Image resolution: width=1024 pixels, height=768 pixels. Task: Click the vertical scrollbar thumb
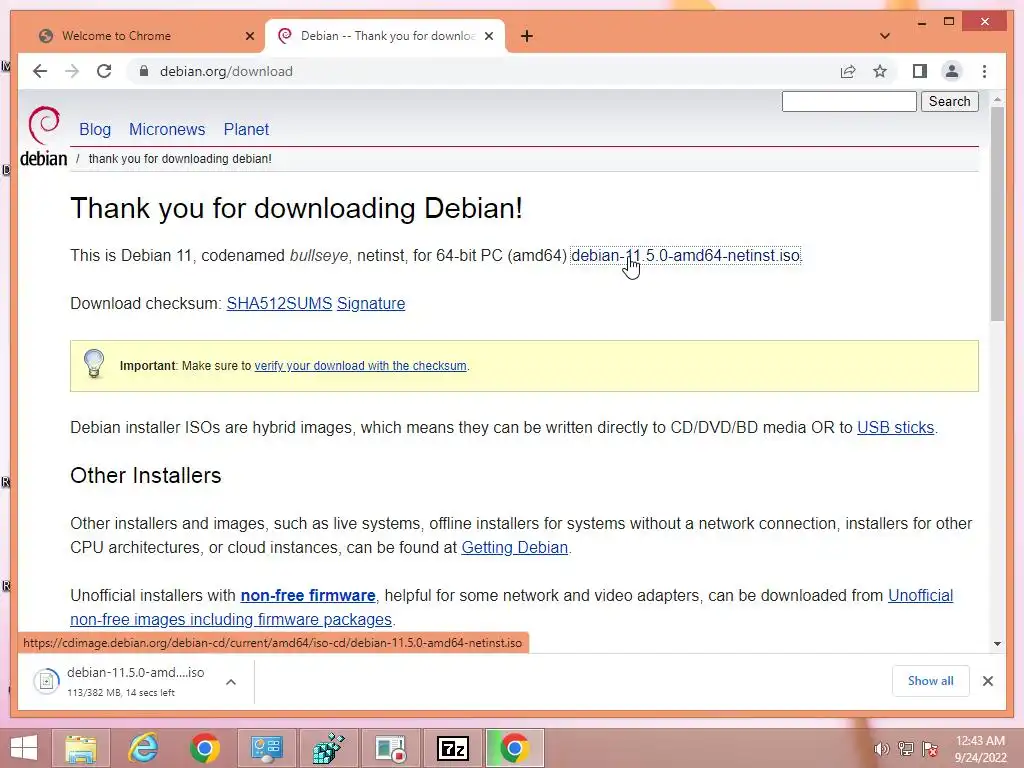(x=997, y=214)
